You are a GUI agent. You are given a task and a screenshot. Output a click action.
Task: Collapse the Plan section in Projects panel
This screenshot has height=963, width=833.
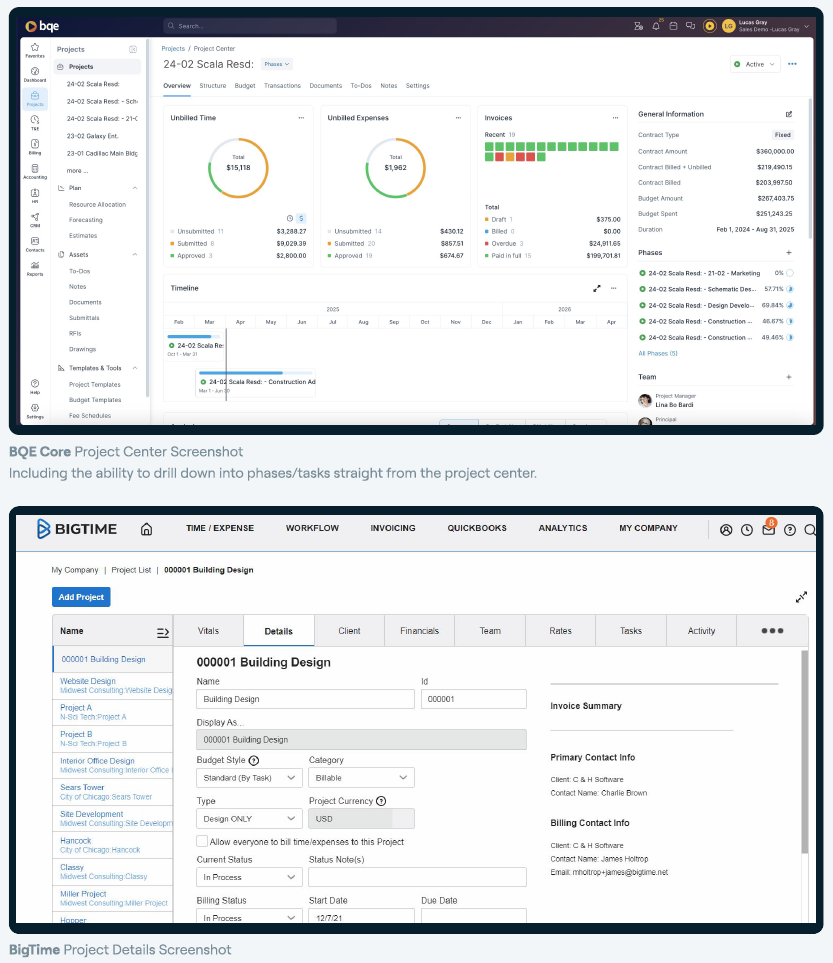135,188
